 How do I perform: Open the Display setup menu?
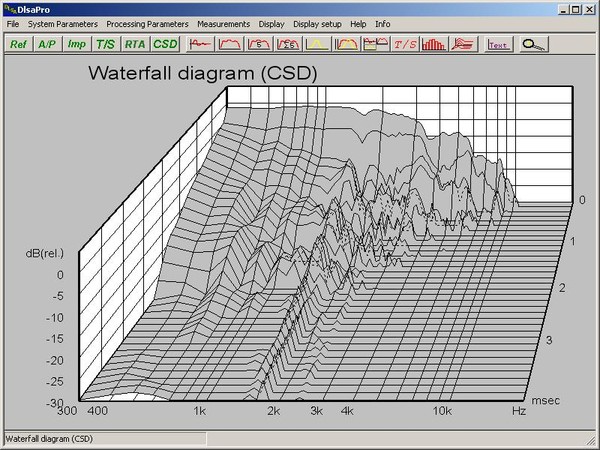click(x=317, y=24)
